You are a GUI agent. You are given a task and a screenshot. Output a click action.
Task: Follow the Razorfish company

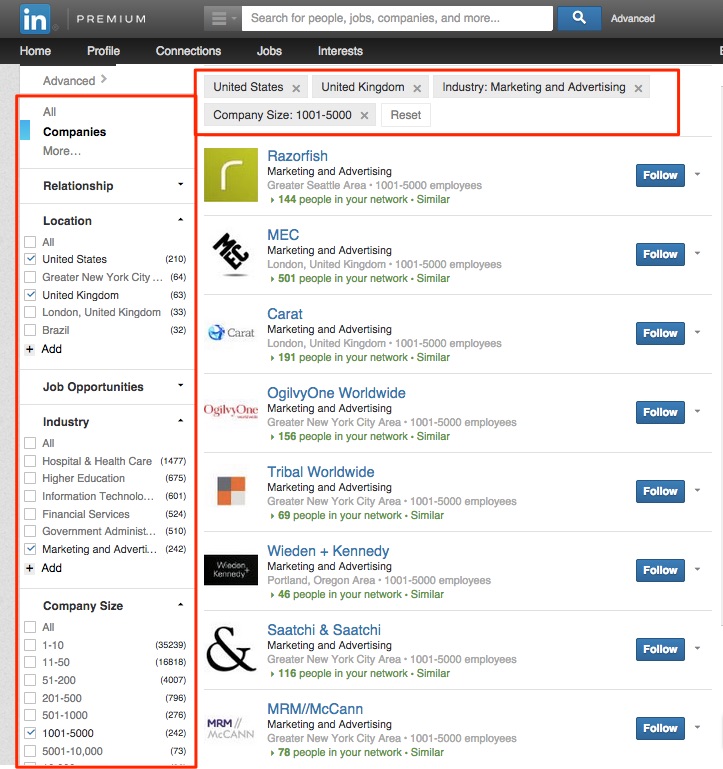point(660,175)
